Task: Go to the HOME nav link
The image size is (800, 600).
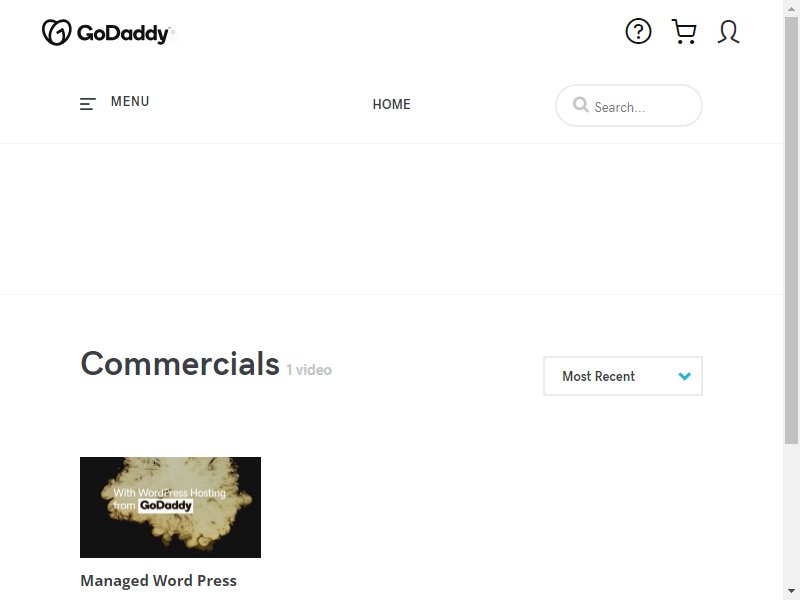Action: tap(391, 104)
